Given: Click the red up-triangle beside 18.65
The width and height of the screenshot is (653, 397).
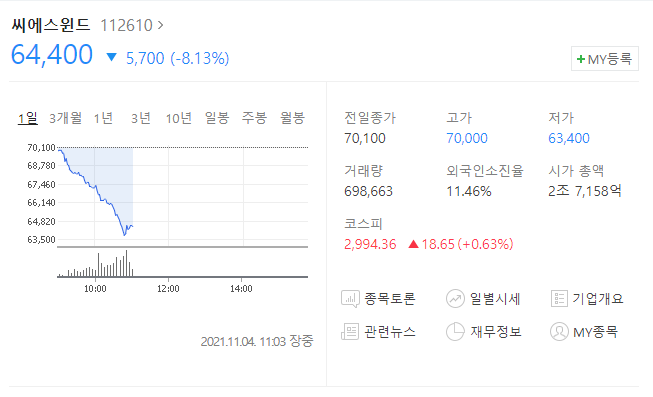Looking at the screenshot, I should pyautogui.click(x=414, y=244).
